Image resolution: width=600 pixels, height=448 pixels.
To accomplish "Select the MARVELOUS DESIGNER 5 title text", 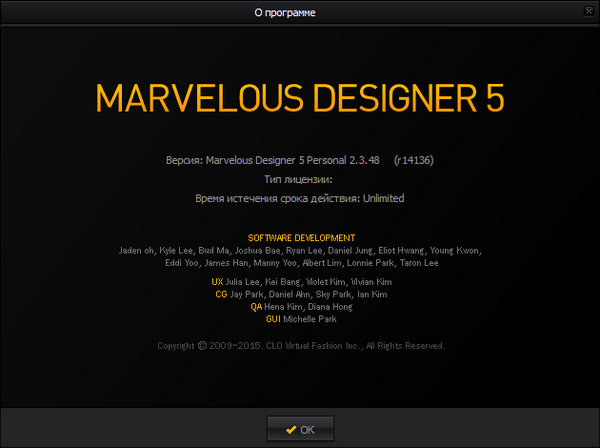I will click(x=300, y=98).
